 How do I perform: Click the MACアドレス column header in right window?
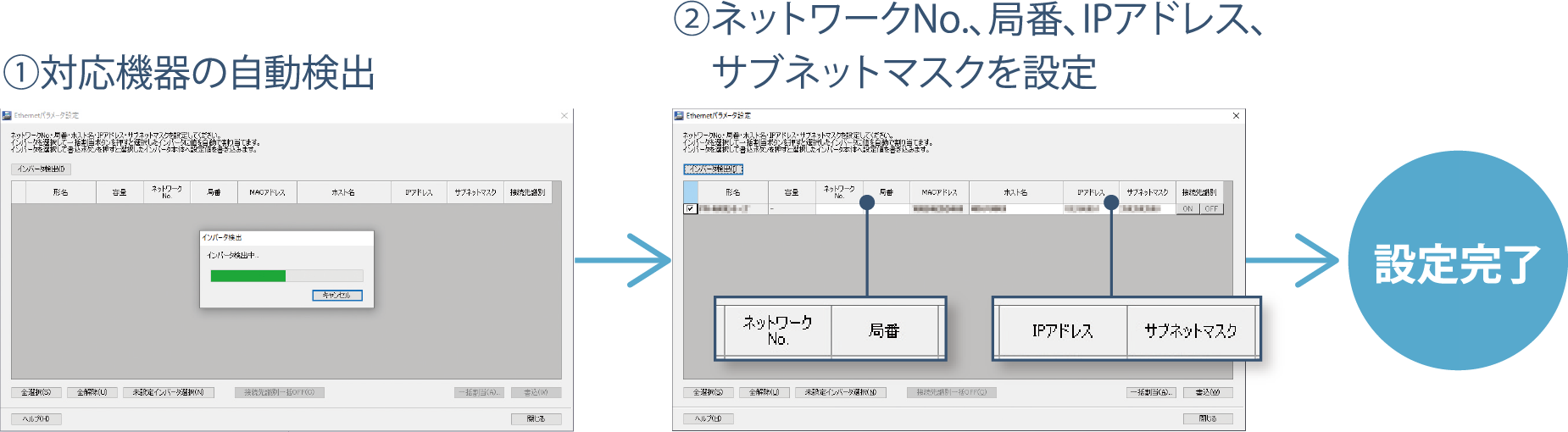click(x=939, y=192)
